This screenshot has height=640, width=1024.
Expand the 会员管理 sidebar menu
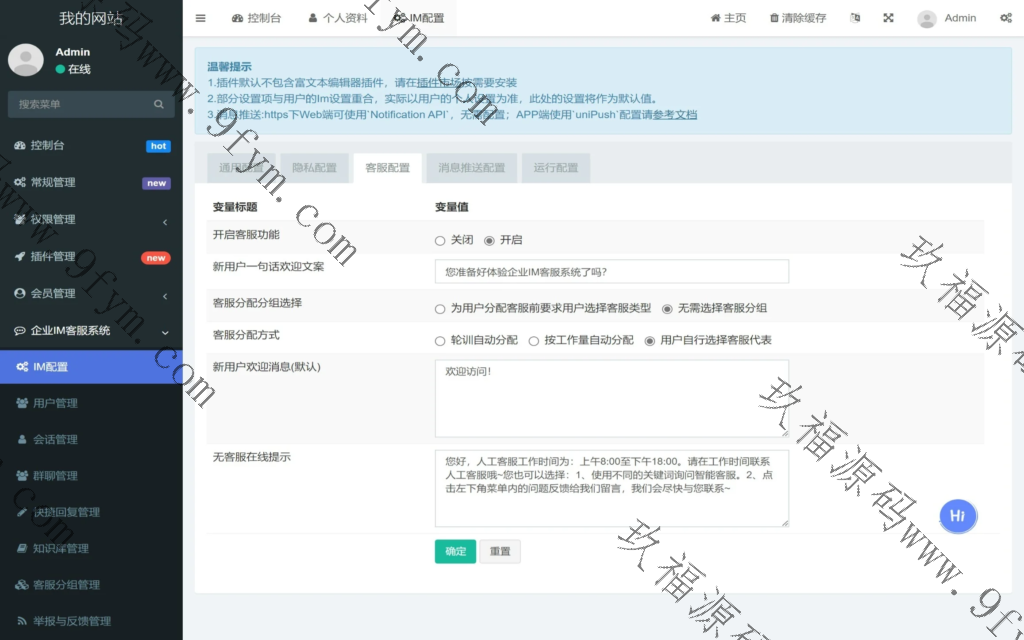pyautogui.click(x=90, y=293)
